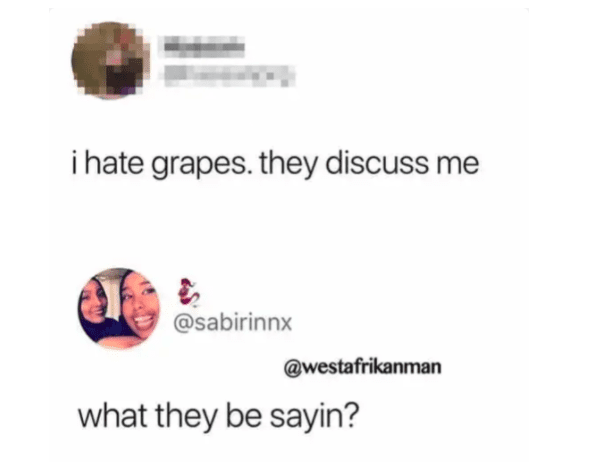
Task: Click the mermaid emoji above @sabirinnx
Action: pyautogui.click(x=188, y=292)
